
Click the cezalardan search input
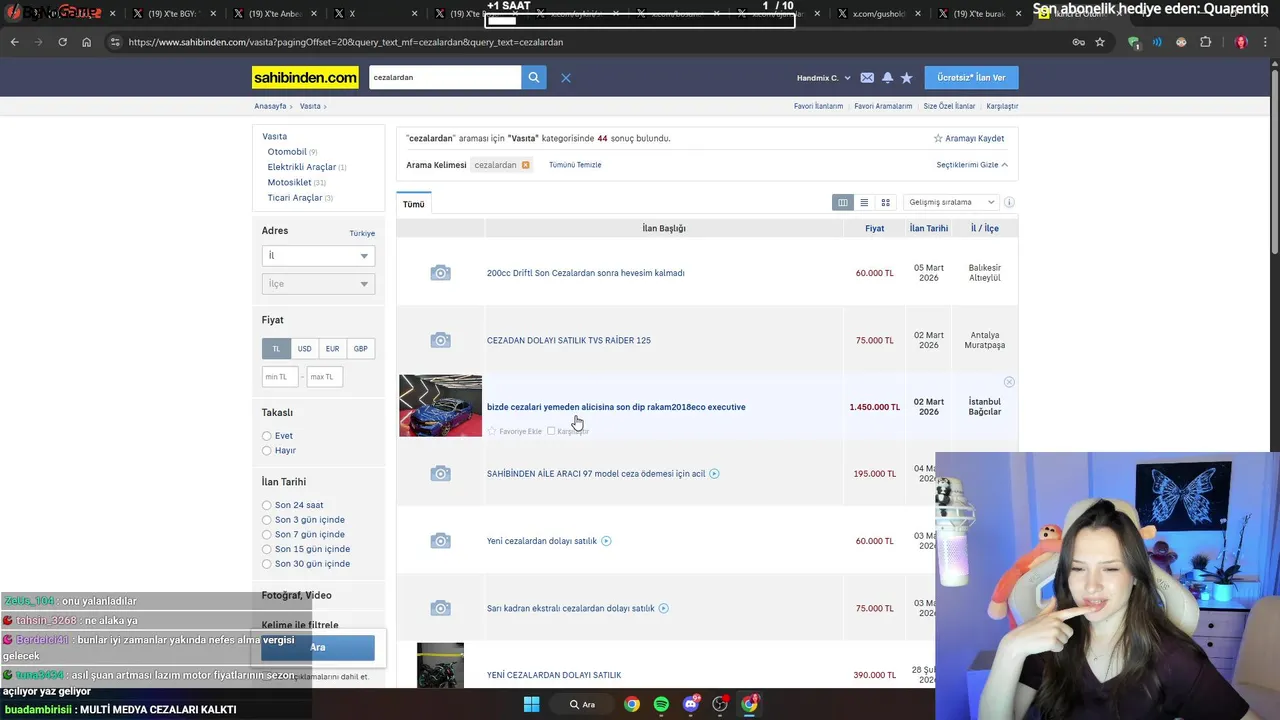(x=445, y=77)
